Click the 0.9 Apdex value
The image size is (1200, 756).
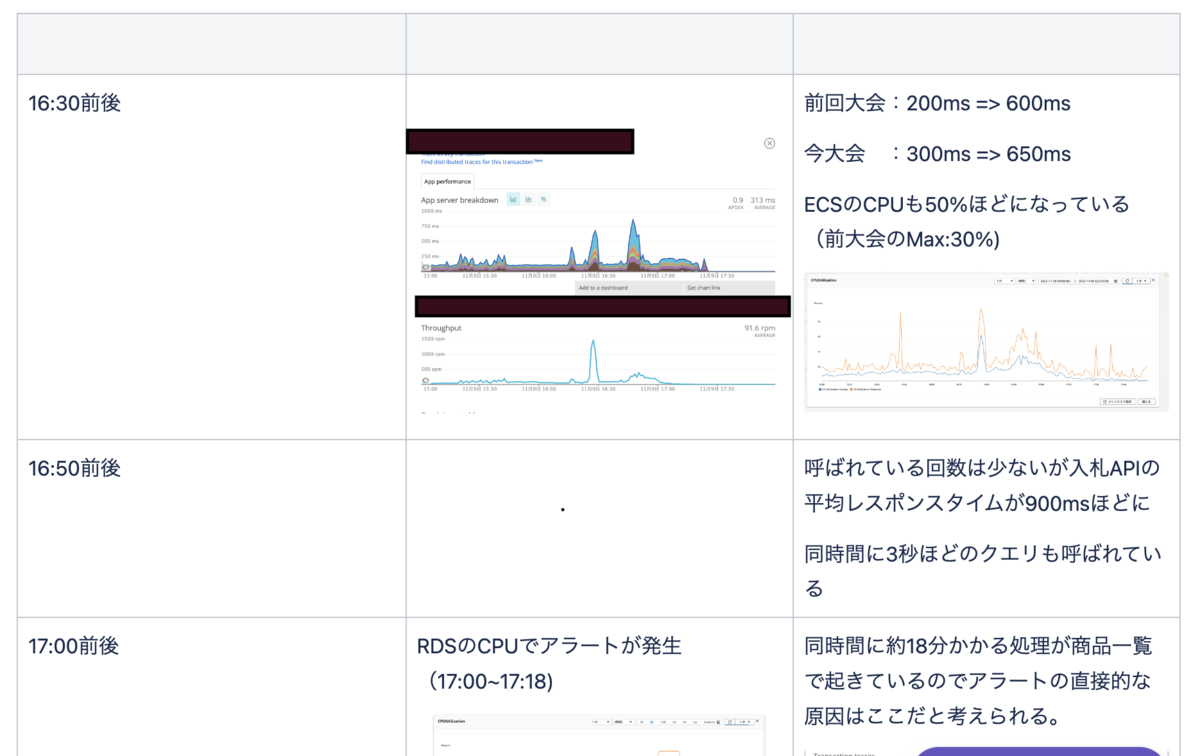pyautogui.click(x=738, y=199)
